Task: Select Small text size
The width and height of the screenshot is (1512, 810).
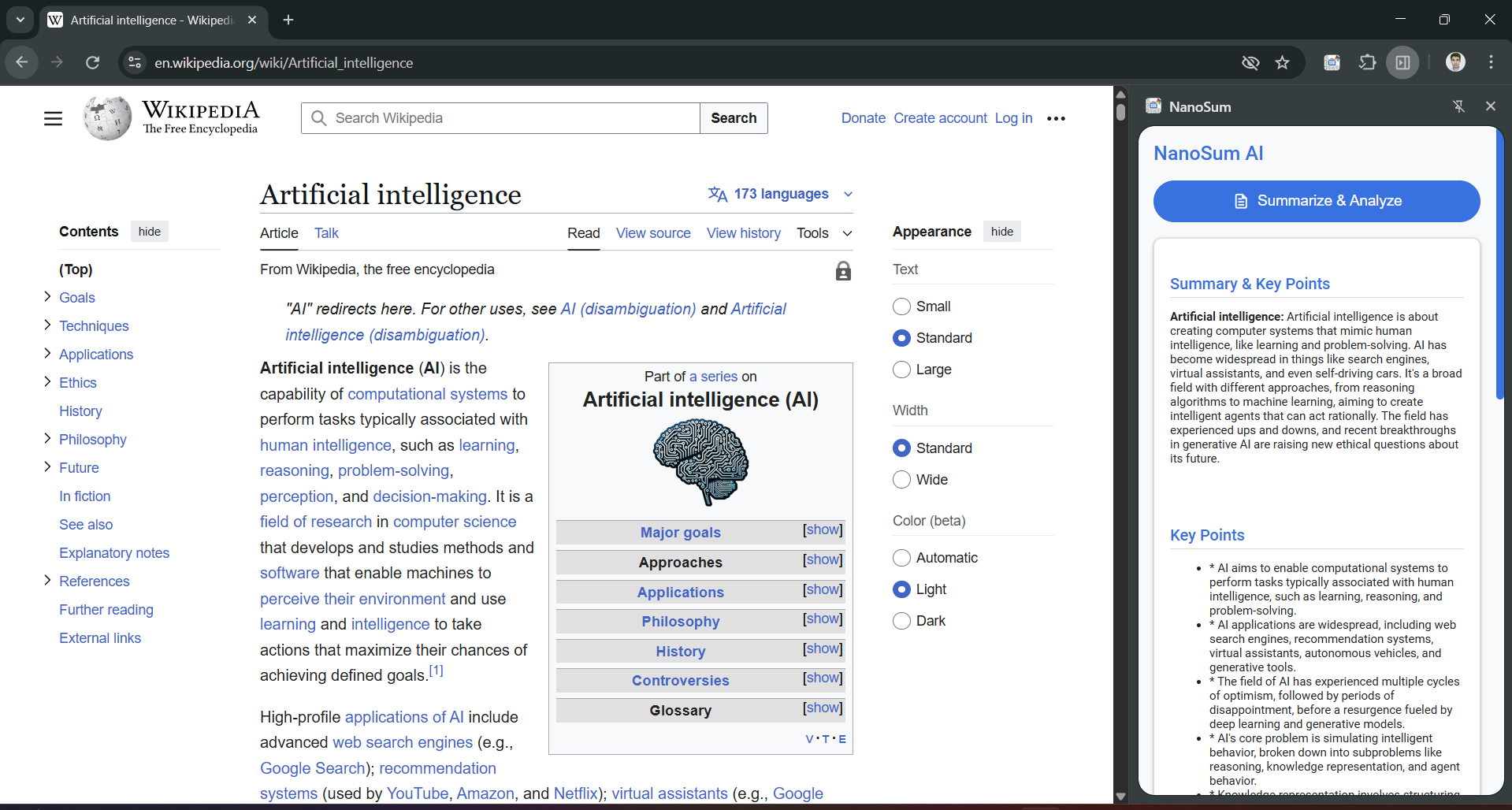Action: point(902,307)
